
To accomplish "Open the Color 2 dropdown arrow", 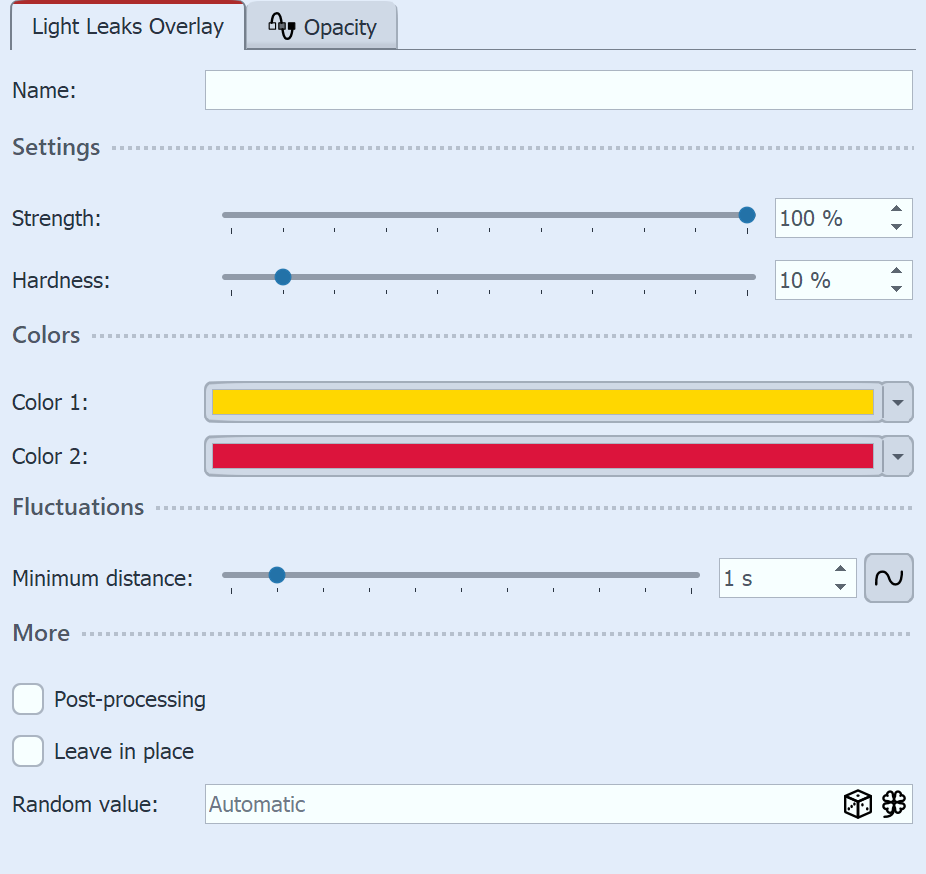I will click(899, 456).
